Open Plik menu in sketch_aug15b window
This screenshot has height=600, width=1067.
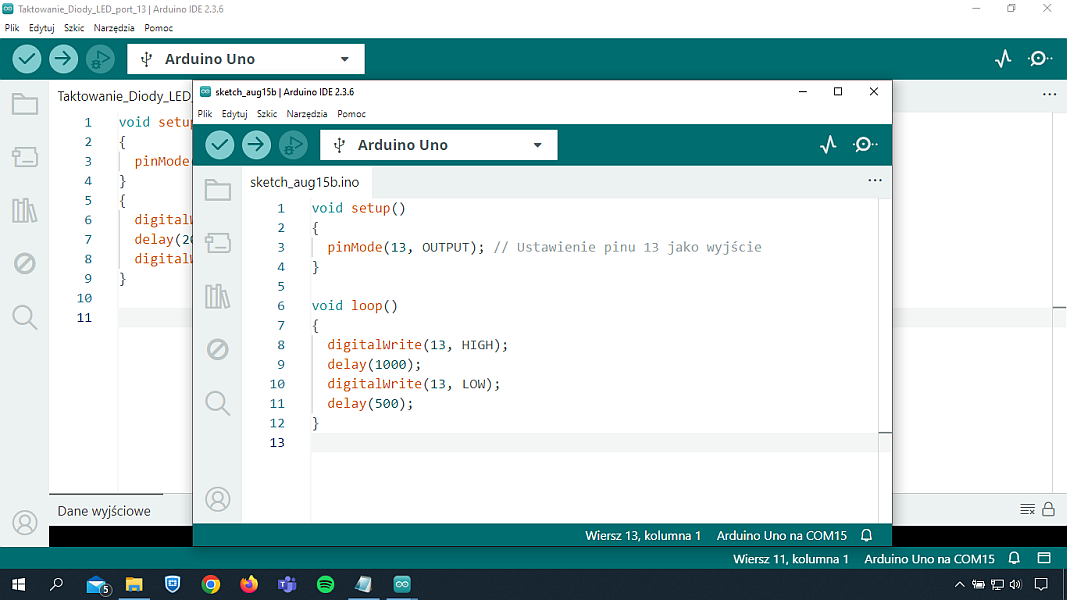pyautogui.click(x=205, y=114)
